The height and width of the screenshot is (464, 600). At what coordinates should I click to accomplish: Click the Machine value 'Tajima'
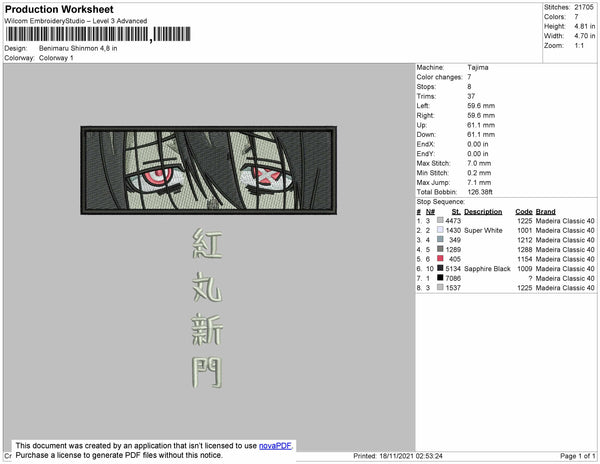478,67
